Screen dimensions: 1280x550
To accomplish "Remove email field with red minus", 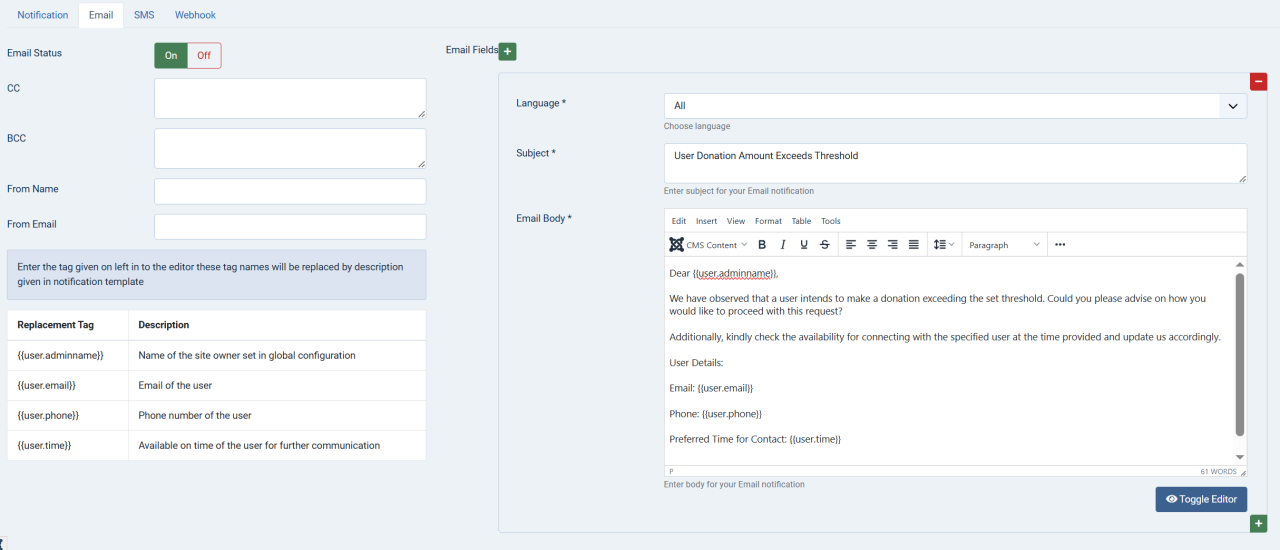I will click(x=1258, y=81).
